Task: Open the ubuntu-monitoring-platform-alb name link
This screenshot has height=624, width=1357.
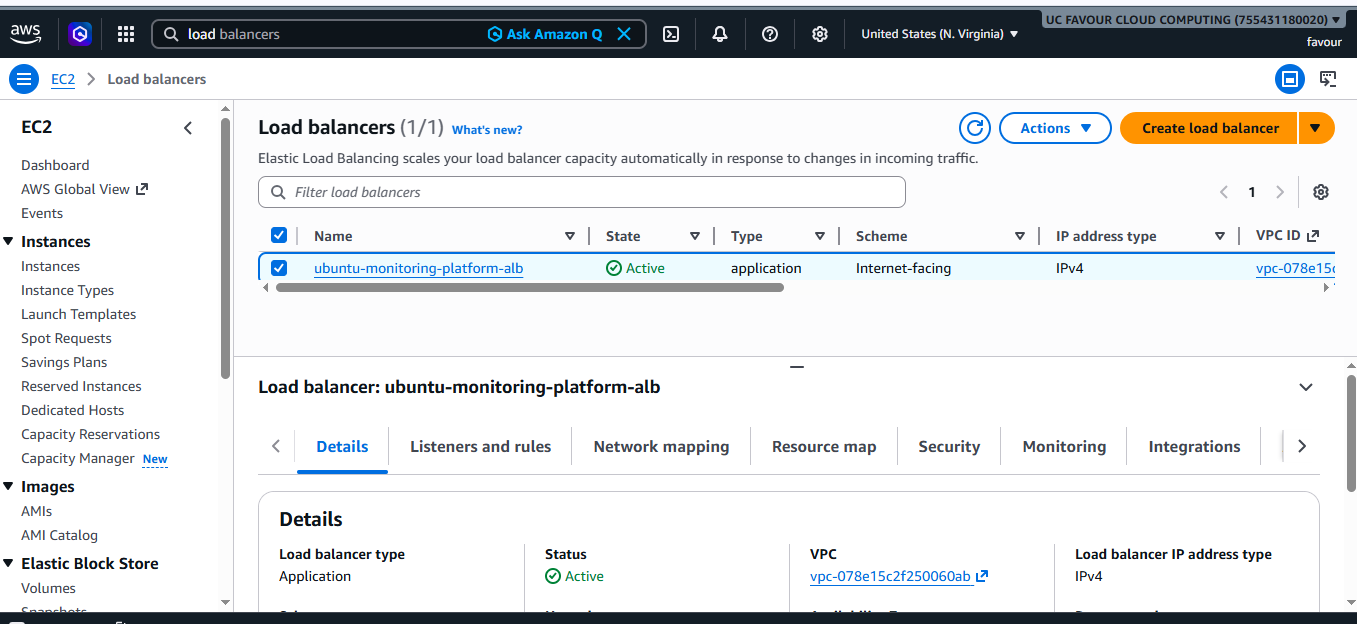Action: click(418, 268)
